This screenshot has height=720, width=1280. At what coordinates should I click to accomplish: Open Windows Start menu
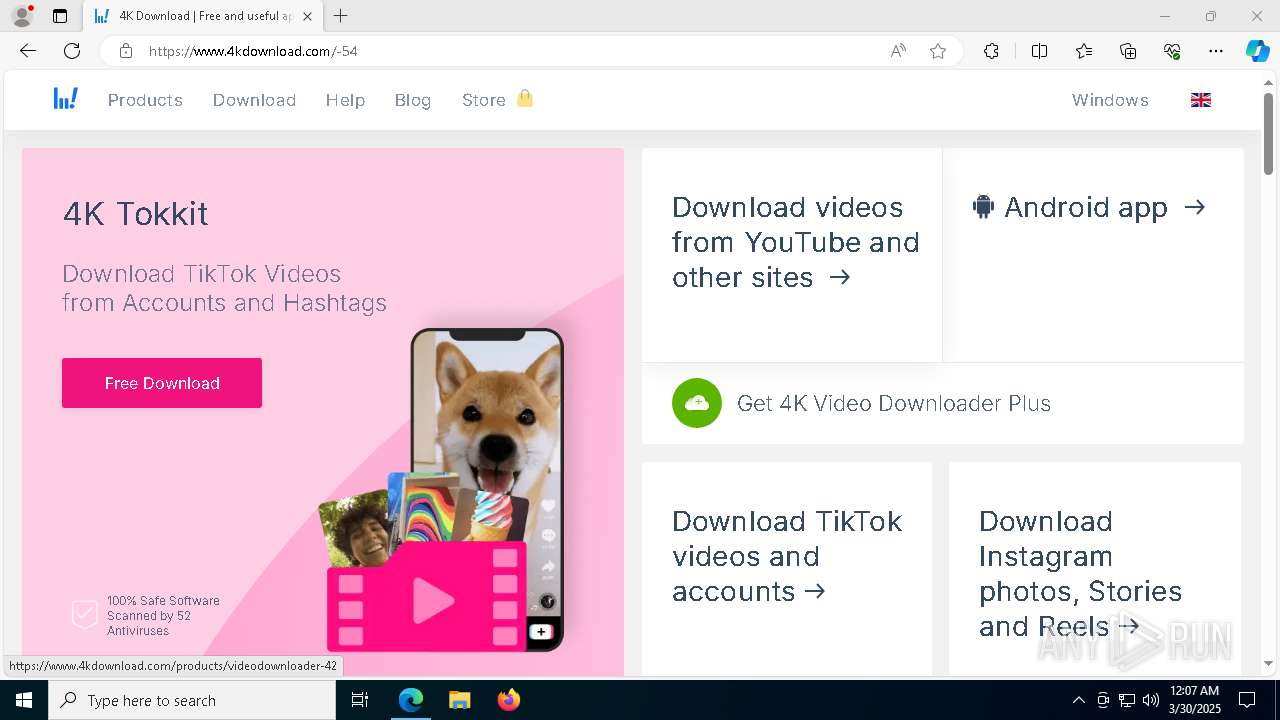[24, 700]
